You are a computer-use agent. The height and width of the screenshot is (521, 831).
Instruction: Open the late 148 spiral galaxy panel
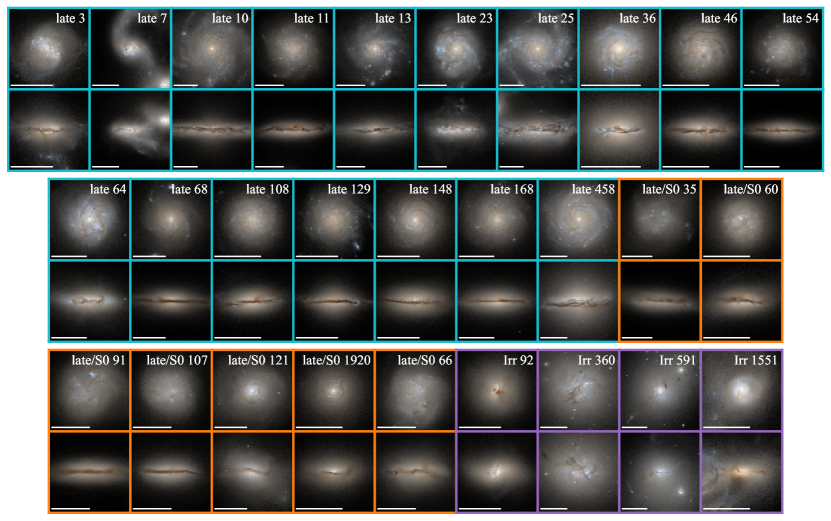click(416, 219)
